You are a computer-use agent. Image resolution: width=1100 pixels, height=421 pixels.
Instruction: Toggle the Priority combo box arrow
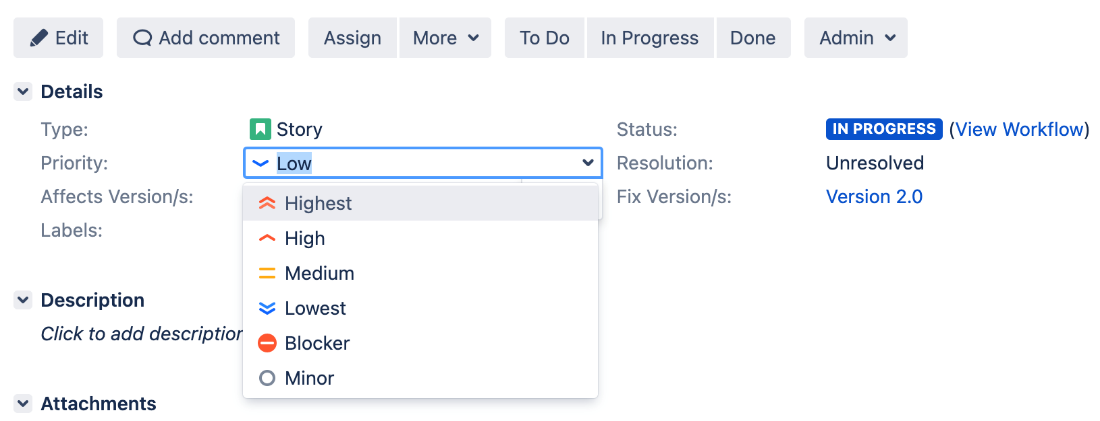pyautogui.click(x=588, y=163)
